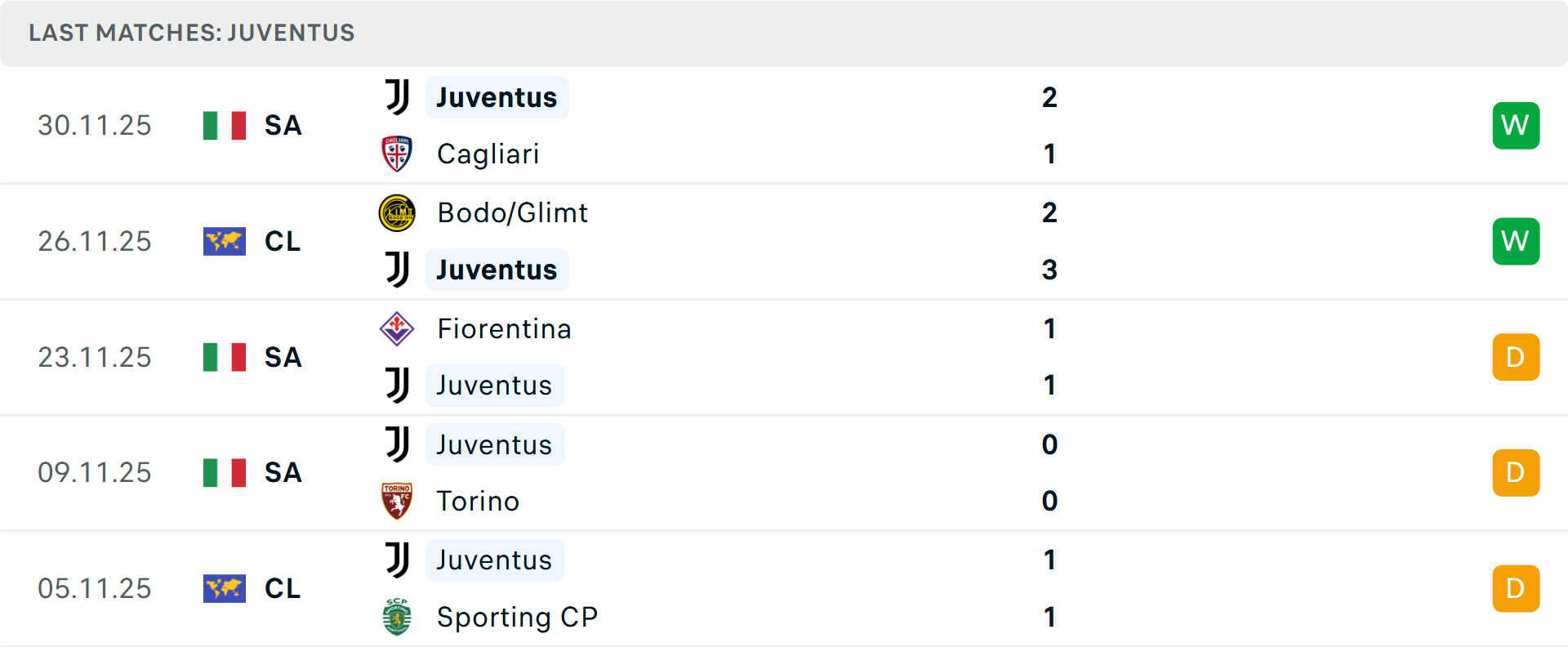
Task: Collapse the LAST MATCHES: JUVENTUS header
Action: 192,33
